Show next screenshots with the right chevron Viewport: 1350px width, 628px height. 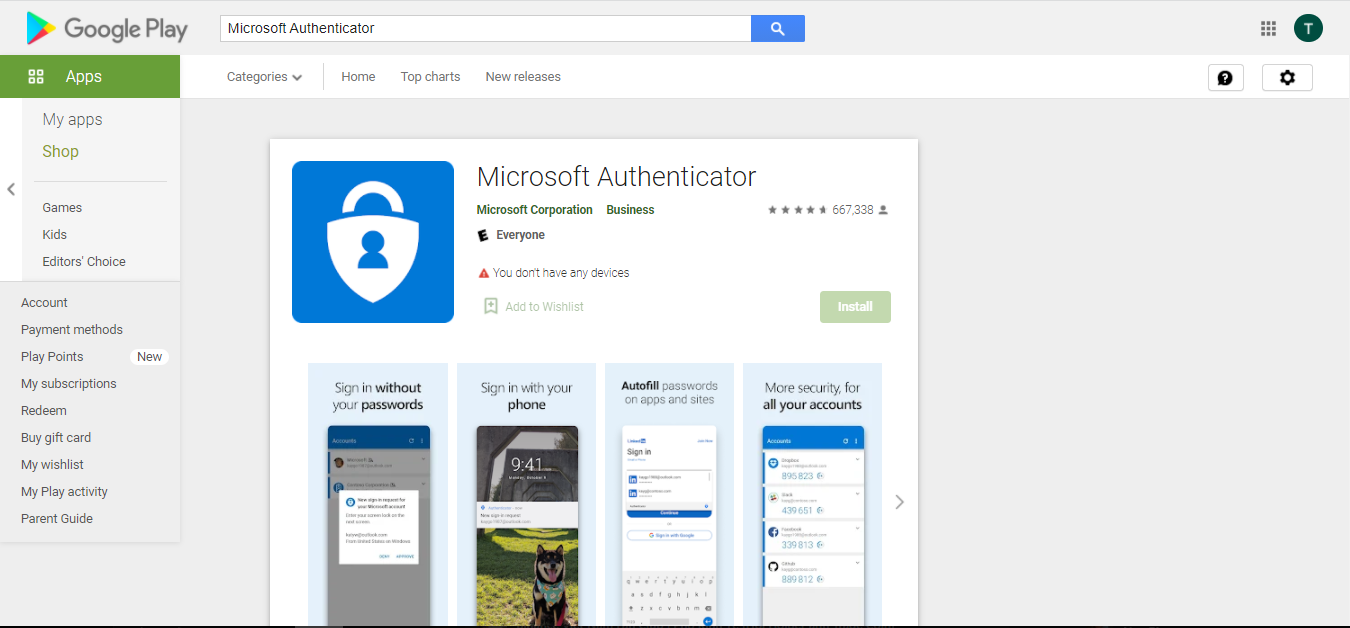tap(899, 502)
